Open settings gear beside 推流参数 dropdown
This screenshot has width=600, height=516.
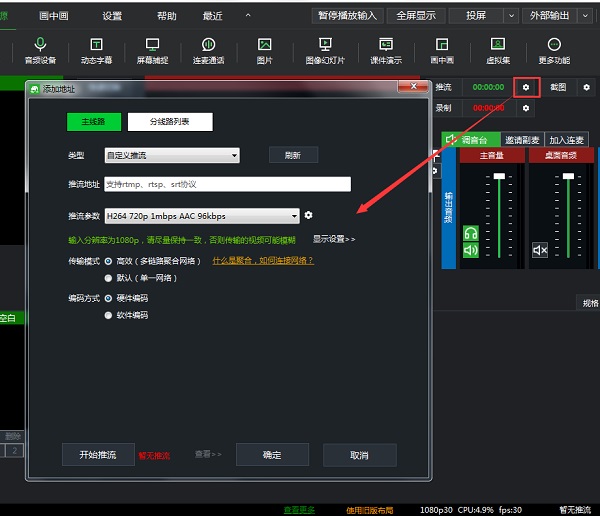click(x=309, y=216)
